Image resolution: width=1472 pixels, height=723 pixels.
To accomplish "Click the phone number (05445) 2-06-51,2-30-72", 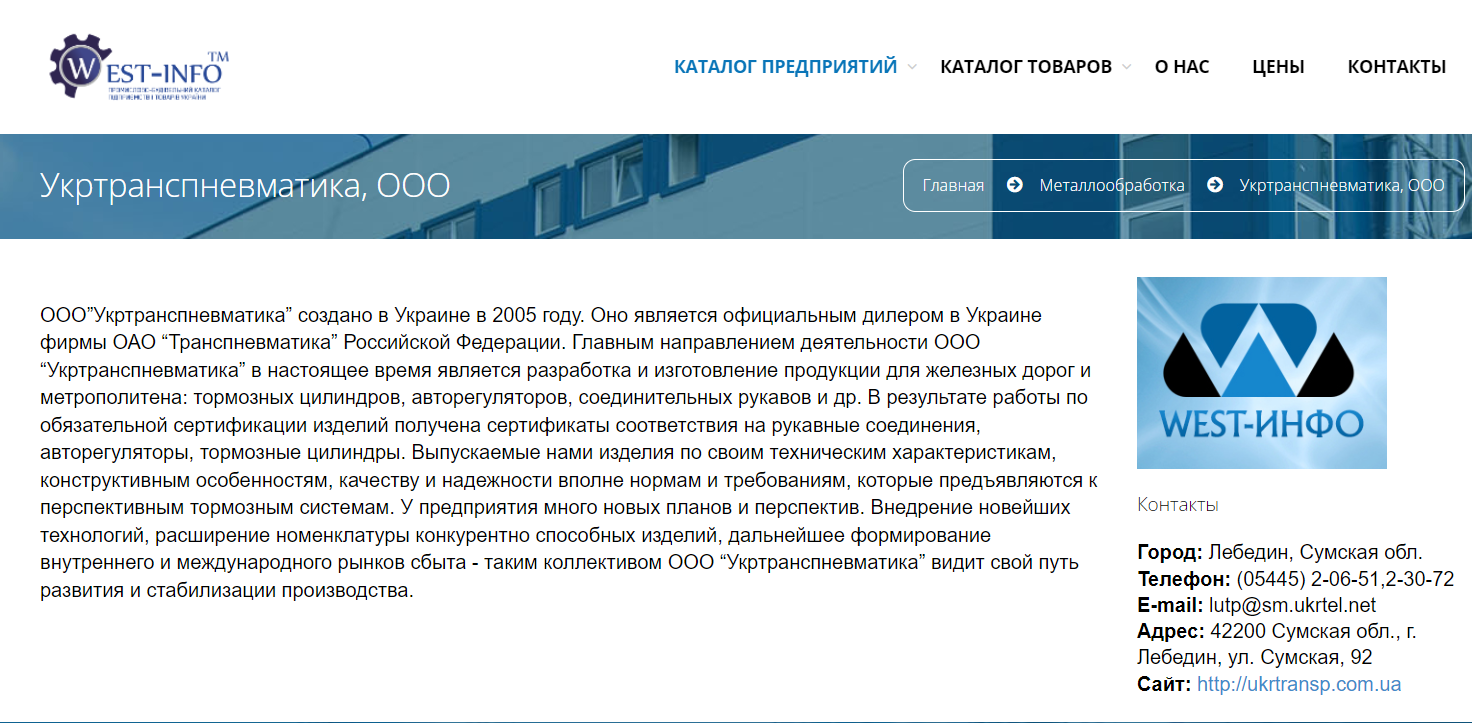I will (1345, 579).
